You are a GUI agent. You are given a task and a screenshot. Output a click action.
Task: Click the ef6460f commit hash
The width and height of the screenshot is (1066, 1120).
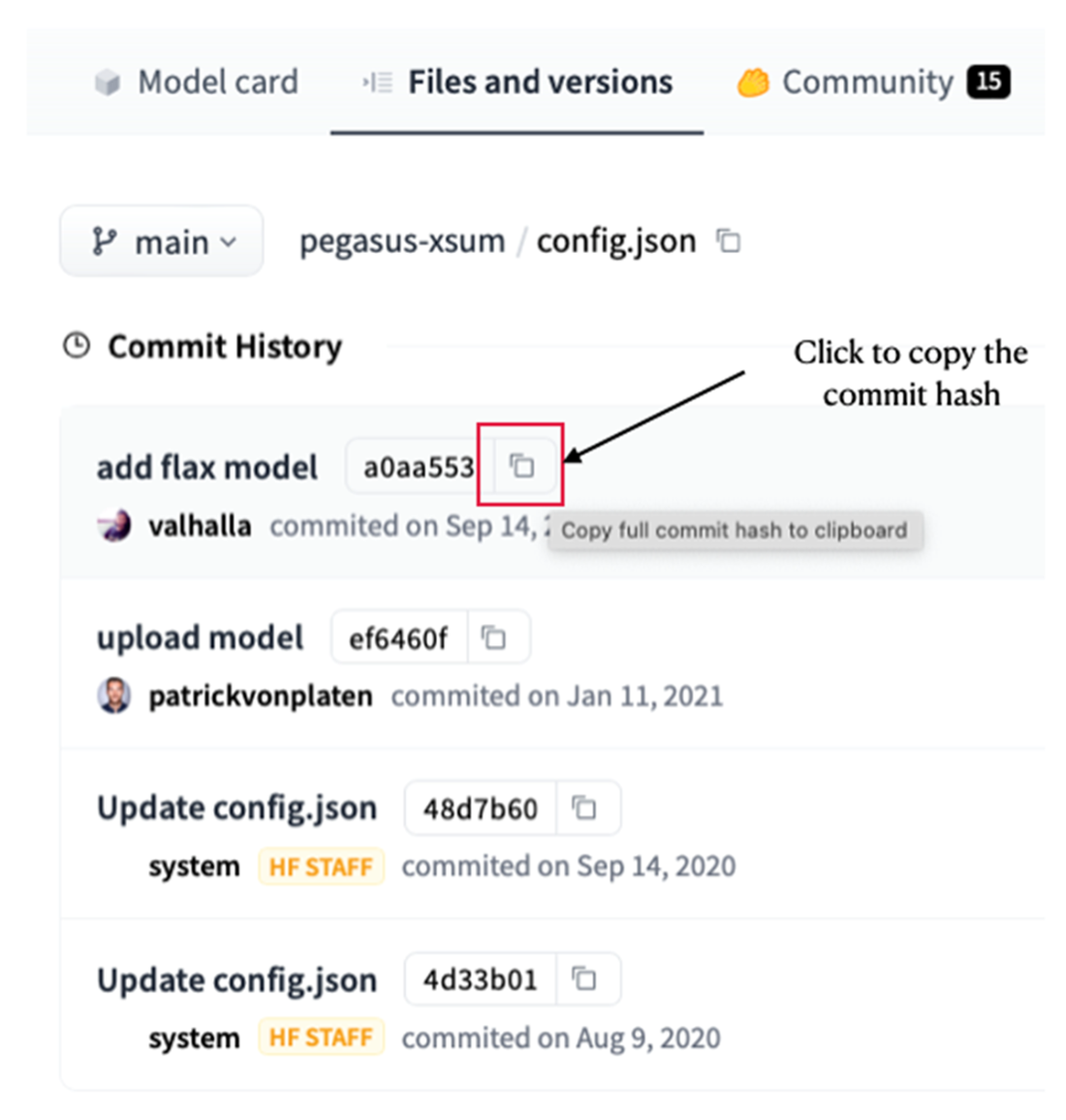(x=398, y=638)
